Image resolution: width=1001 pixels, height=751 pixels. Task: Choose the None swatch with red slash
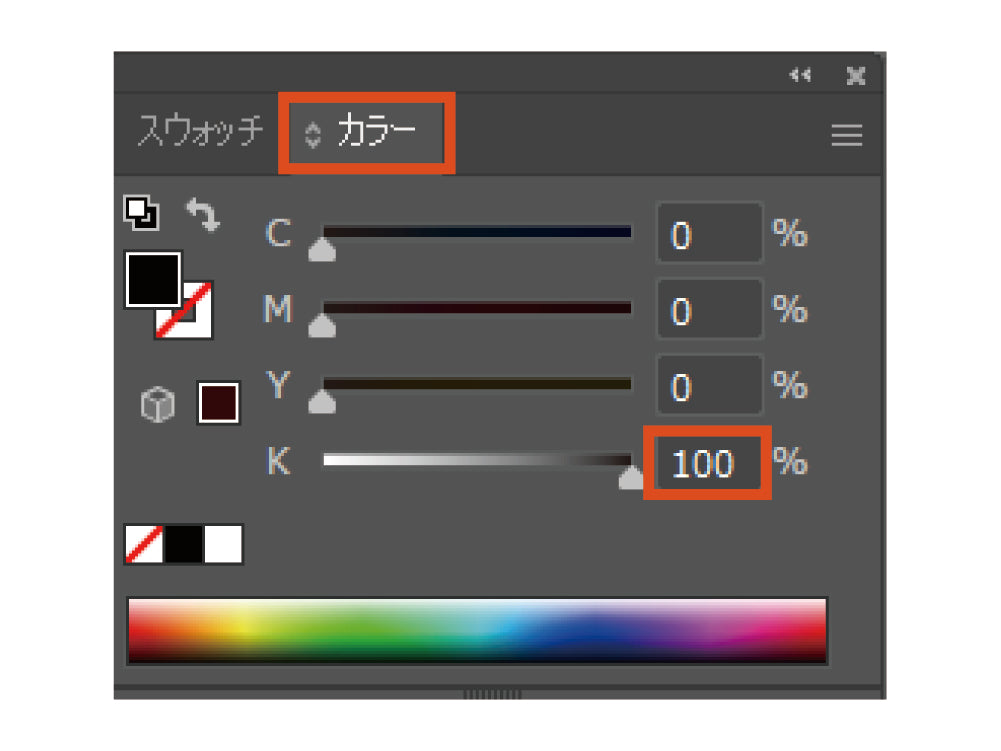coord(144,544)
